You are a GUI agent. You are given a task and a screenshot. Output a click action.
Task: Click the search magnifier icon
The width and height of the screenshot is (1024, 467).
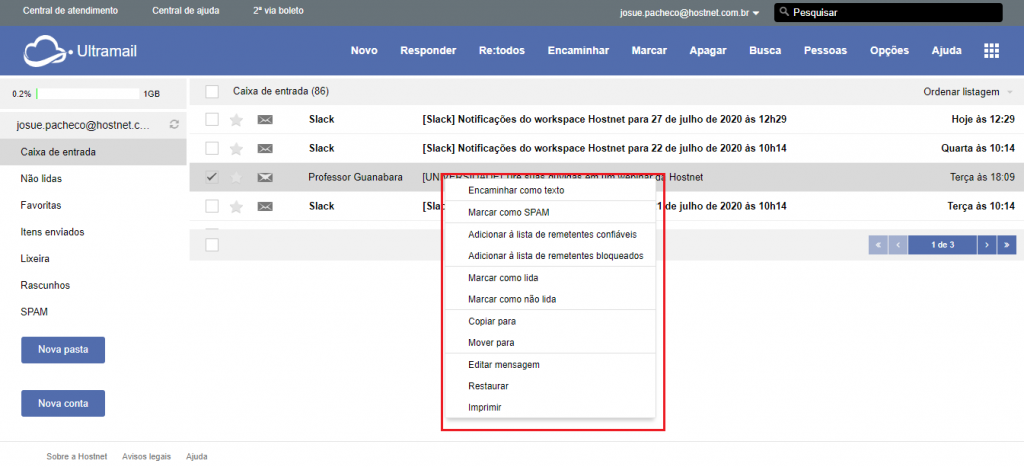[x=785, y=13]
